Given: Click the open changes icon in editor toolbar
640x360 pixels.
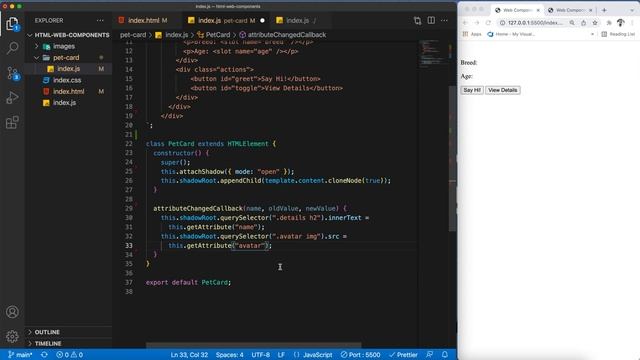Looking at the screenshot, I should [x=417, y=20].
